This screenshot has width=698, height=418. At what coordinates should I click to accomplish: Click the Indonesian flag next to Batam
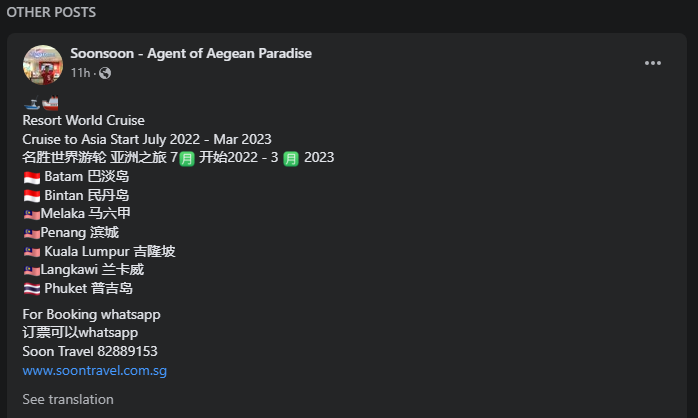32,177
